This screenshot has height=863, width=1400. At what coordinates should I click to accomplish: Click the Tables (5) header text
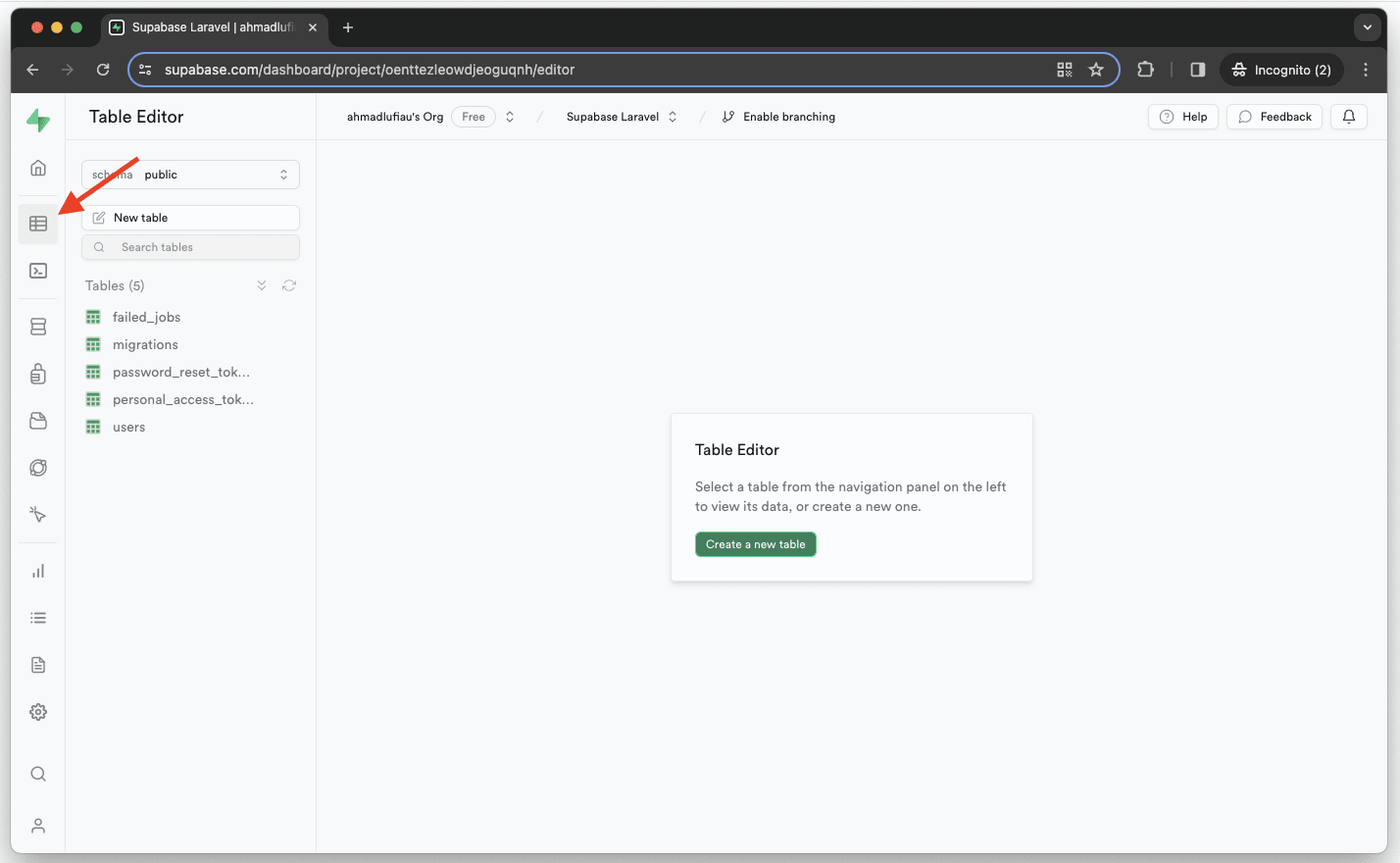(115, 285)
